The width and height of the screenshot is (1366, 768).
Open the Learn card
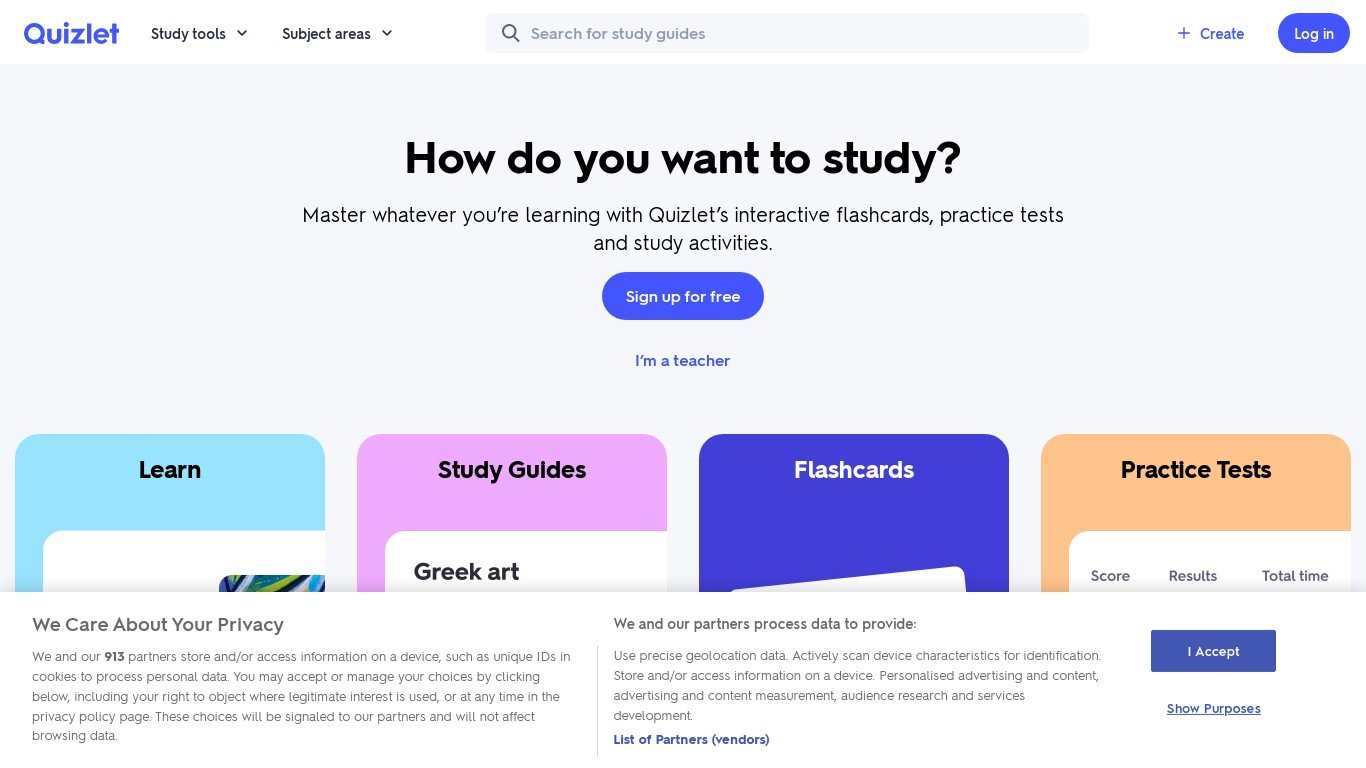pyautogui.click(x=170, y=470)
